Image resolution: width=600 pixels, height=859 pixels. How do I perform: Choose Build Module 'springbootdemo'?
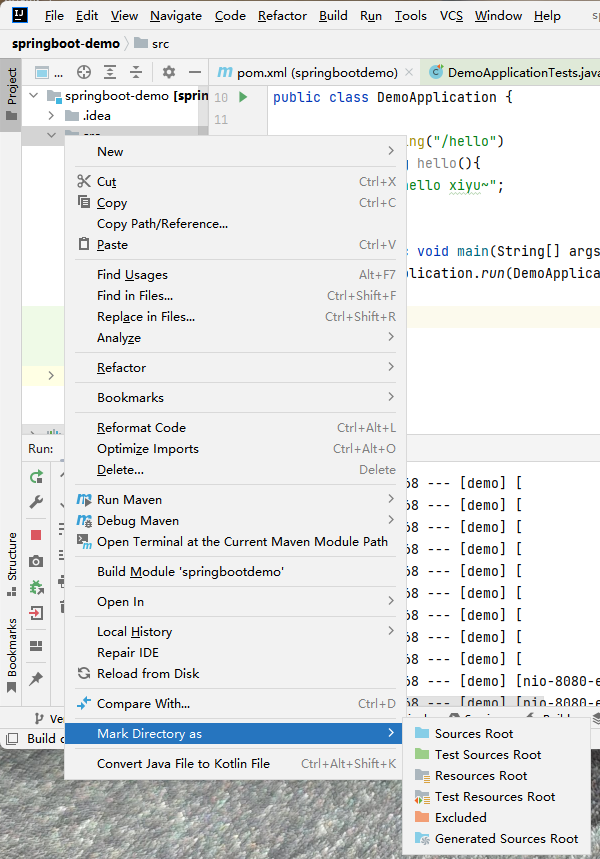(x=235, y=572)
